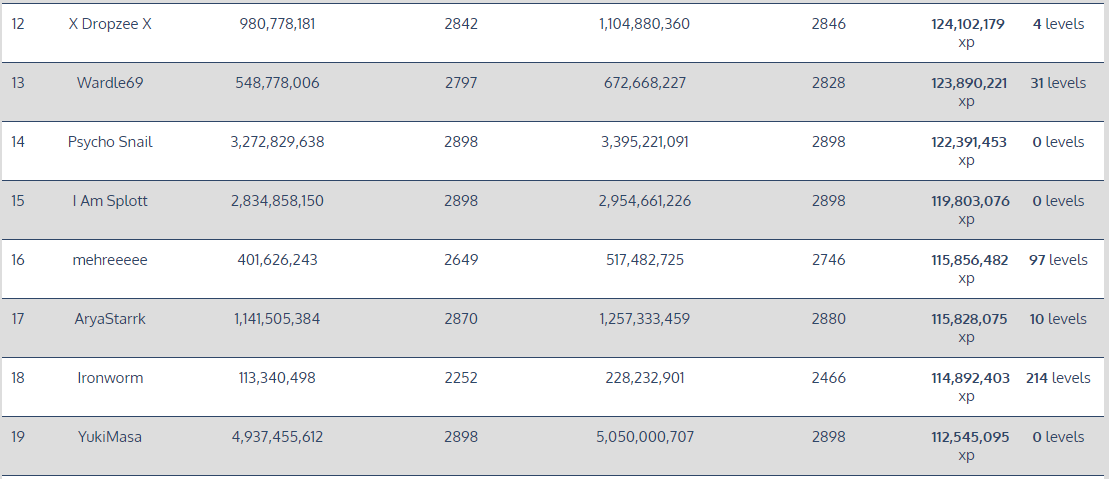Select the 97 levels gained cell
The image size is (1109, 479).
click(x=1058, y=260)
